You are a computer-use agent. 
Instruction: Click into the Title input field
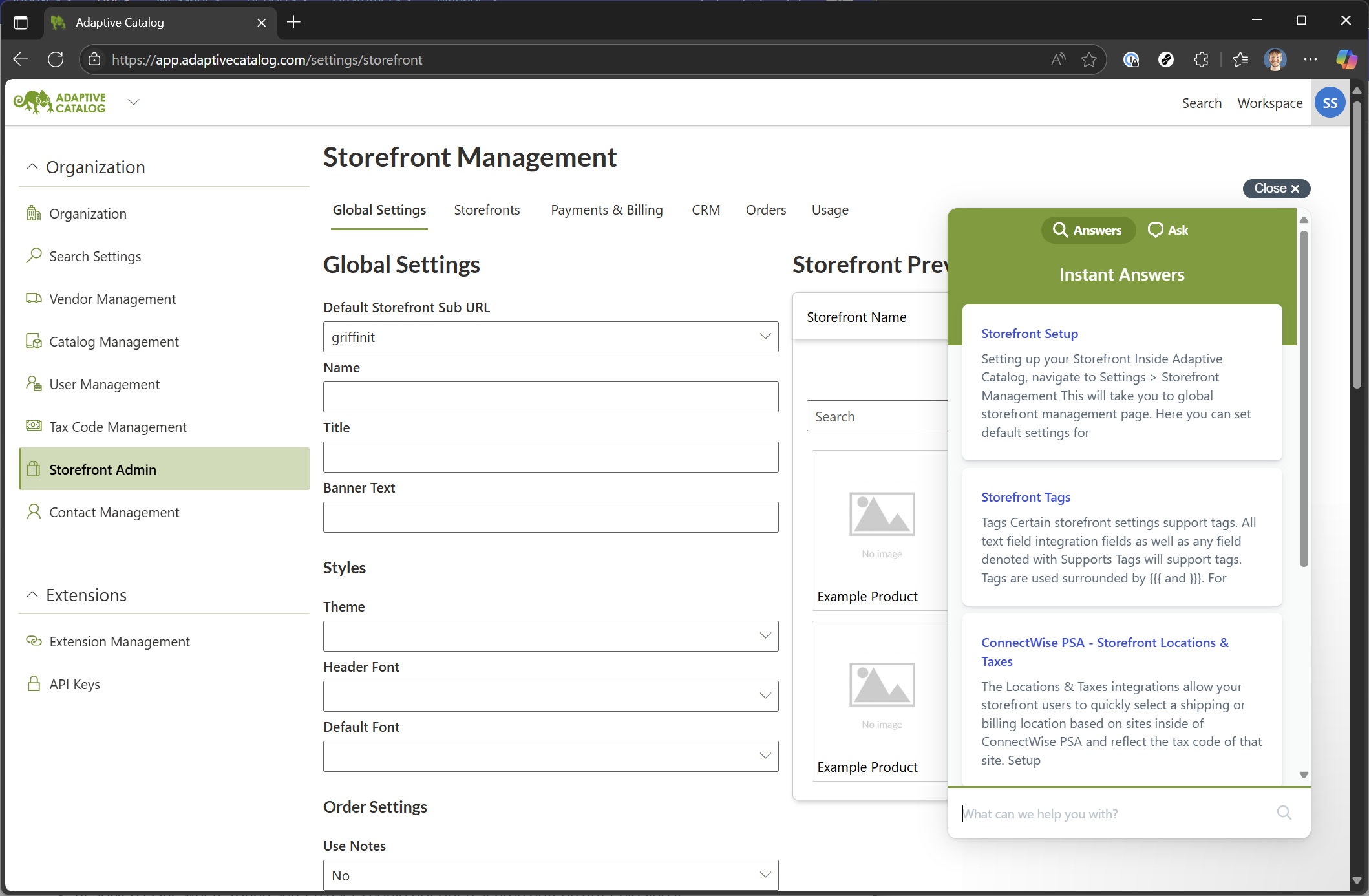pos(551,457)
